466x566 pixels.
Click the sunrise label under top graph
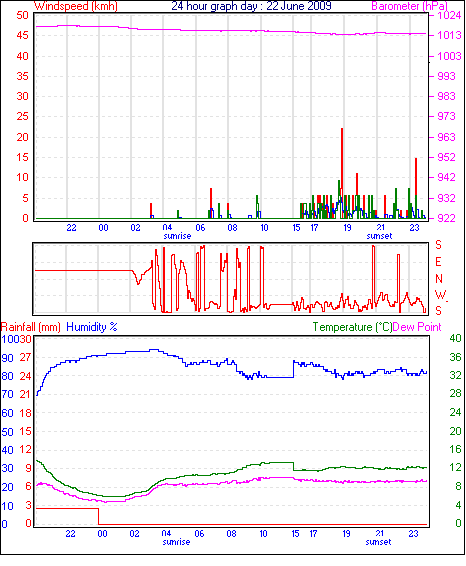[x=177, y=236]
